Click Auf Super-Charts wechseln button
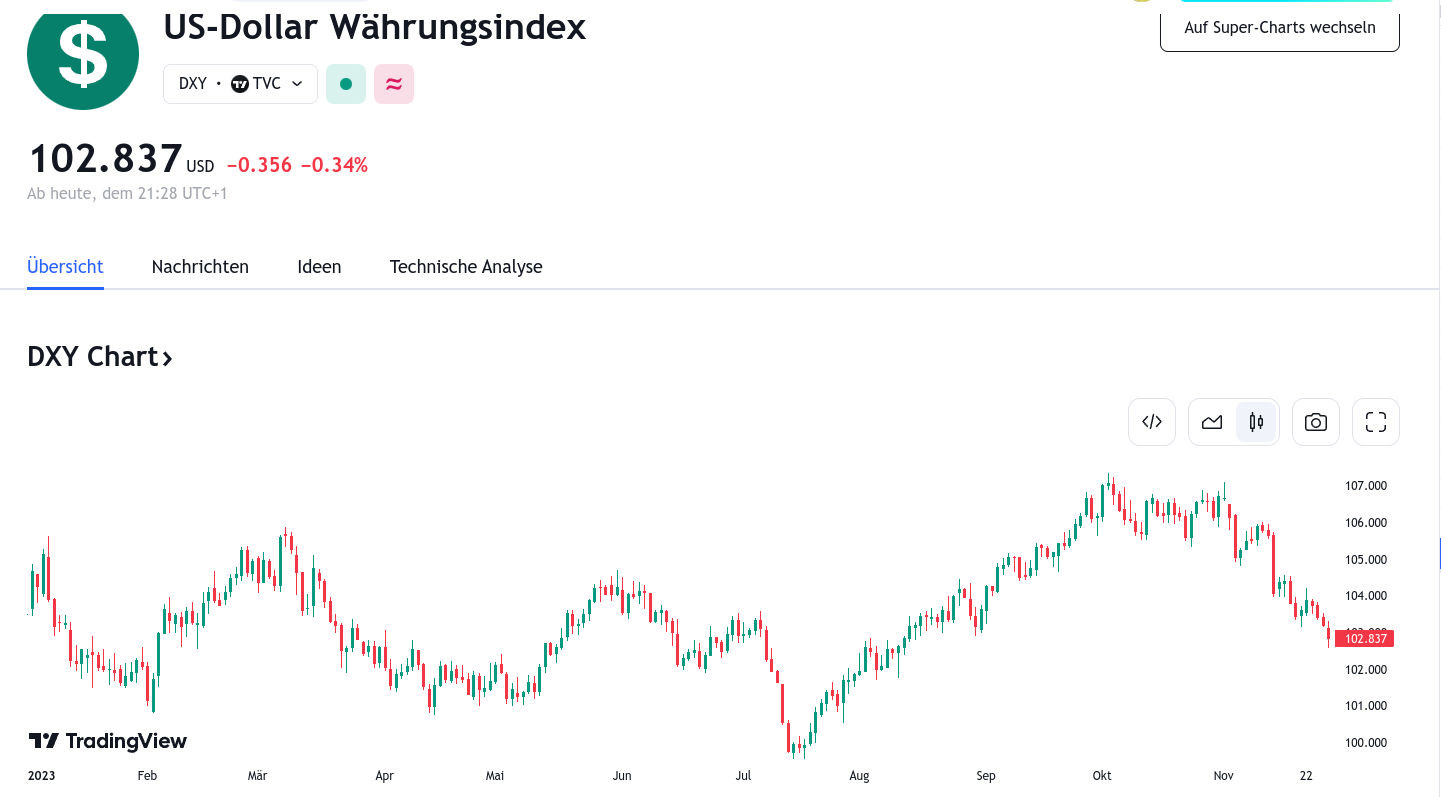The image size is (1441, 797). pyautogui.click(x=1279, y=27)
